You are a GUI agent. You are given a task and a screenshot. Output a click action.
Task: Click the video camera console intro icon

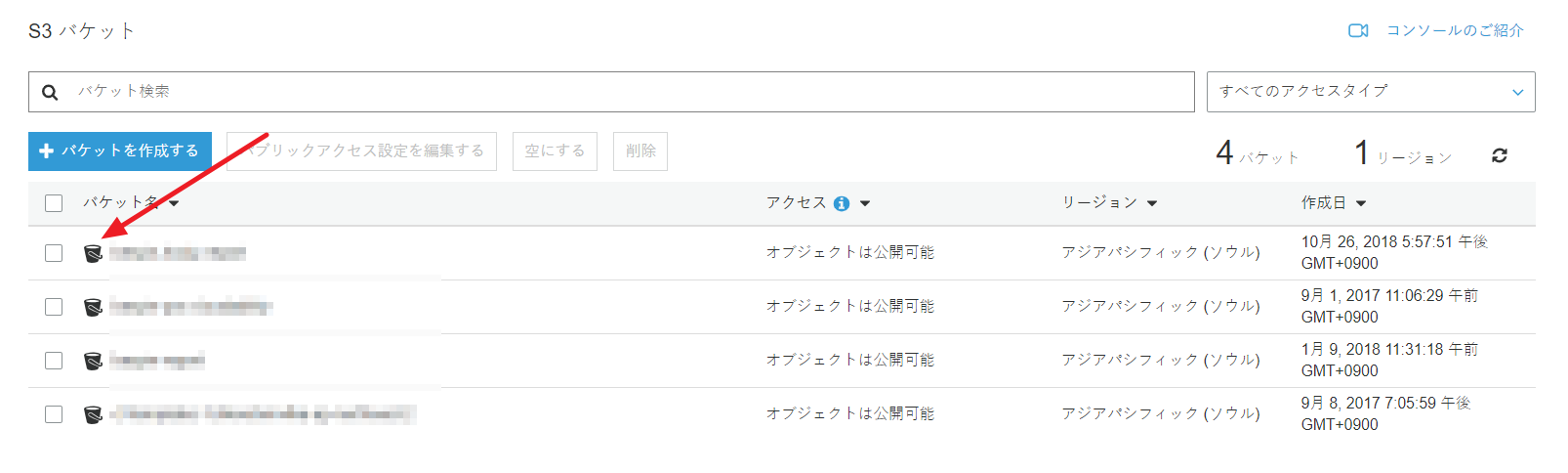pos(1358,30)
